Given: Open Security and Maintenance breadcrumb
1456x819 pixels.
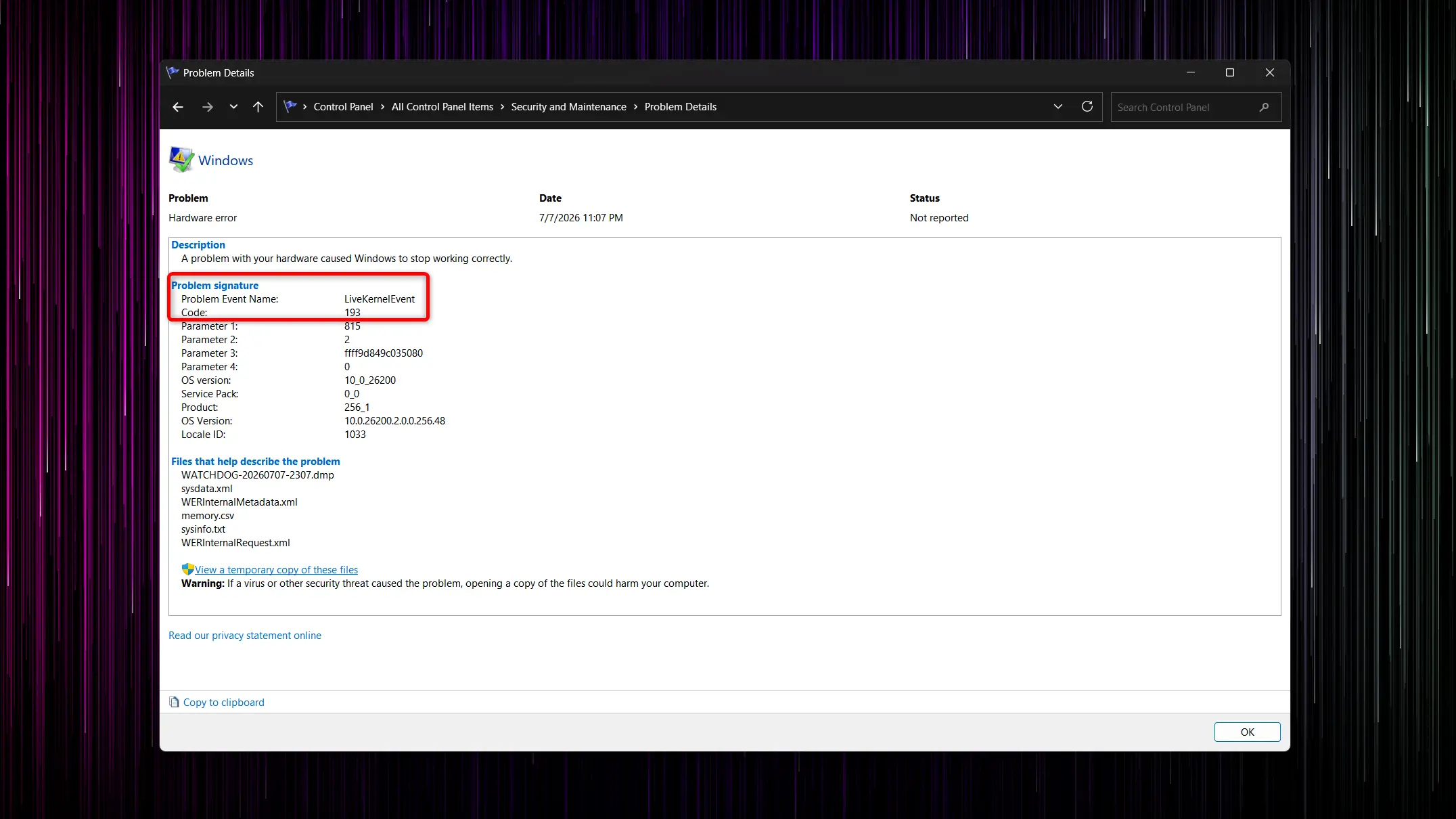Looking at the screenshot, I should pyautogui.click(x=569, y=107).
